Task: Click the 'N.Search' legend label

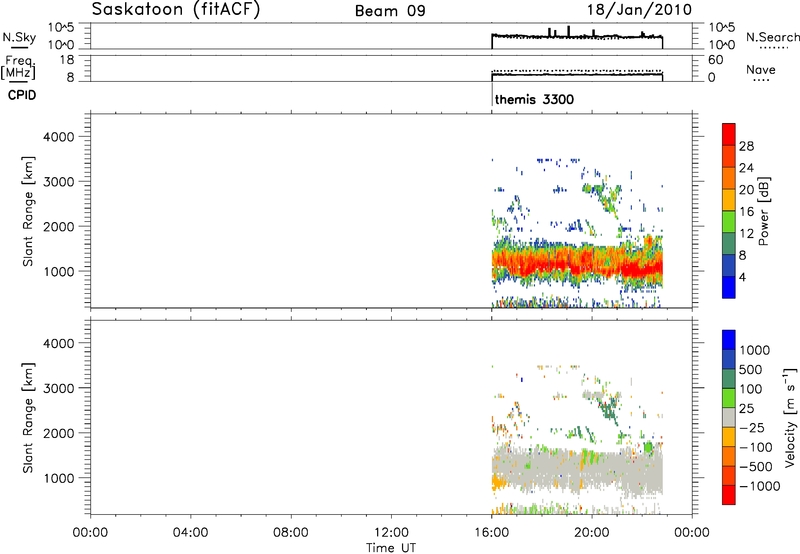Action: click(773, 37)
